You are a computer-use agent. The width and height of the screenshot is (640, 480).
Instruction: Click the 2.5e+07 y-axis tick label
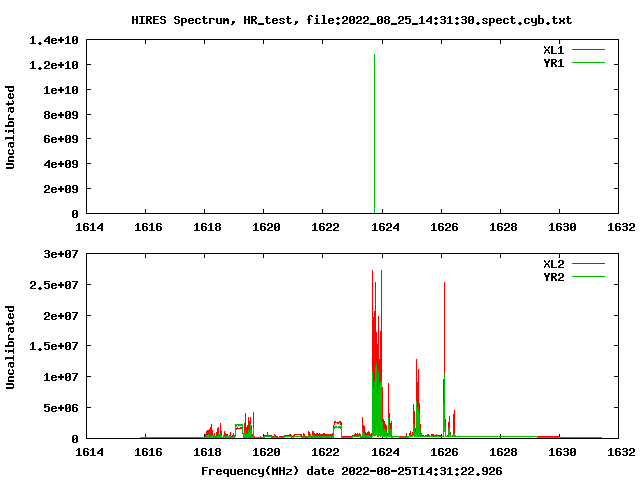click(x=54, y=285)
